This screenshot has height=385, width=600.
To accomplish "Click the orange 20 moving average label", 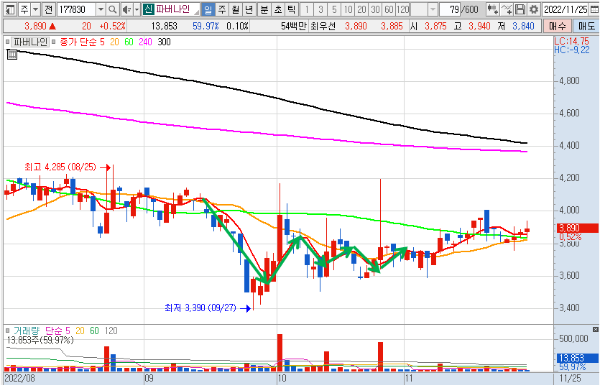I will [x=114, y=42].
